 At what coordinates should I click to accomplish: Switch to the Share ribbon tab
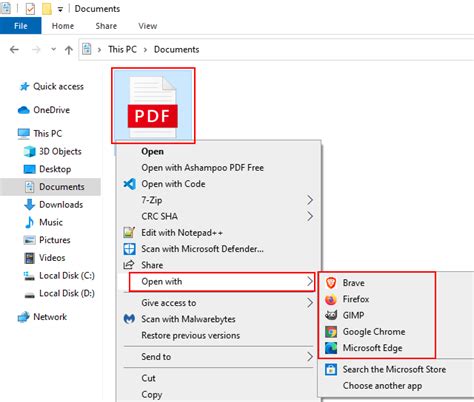(x=106, y=26)
